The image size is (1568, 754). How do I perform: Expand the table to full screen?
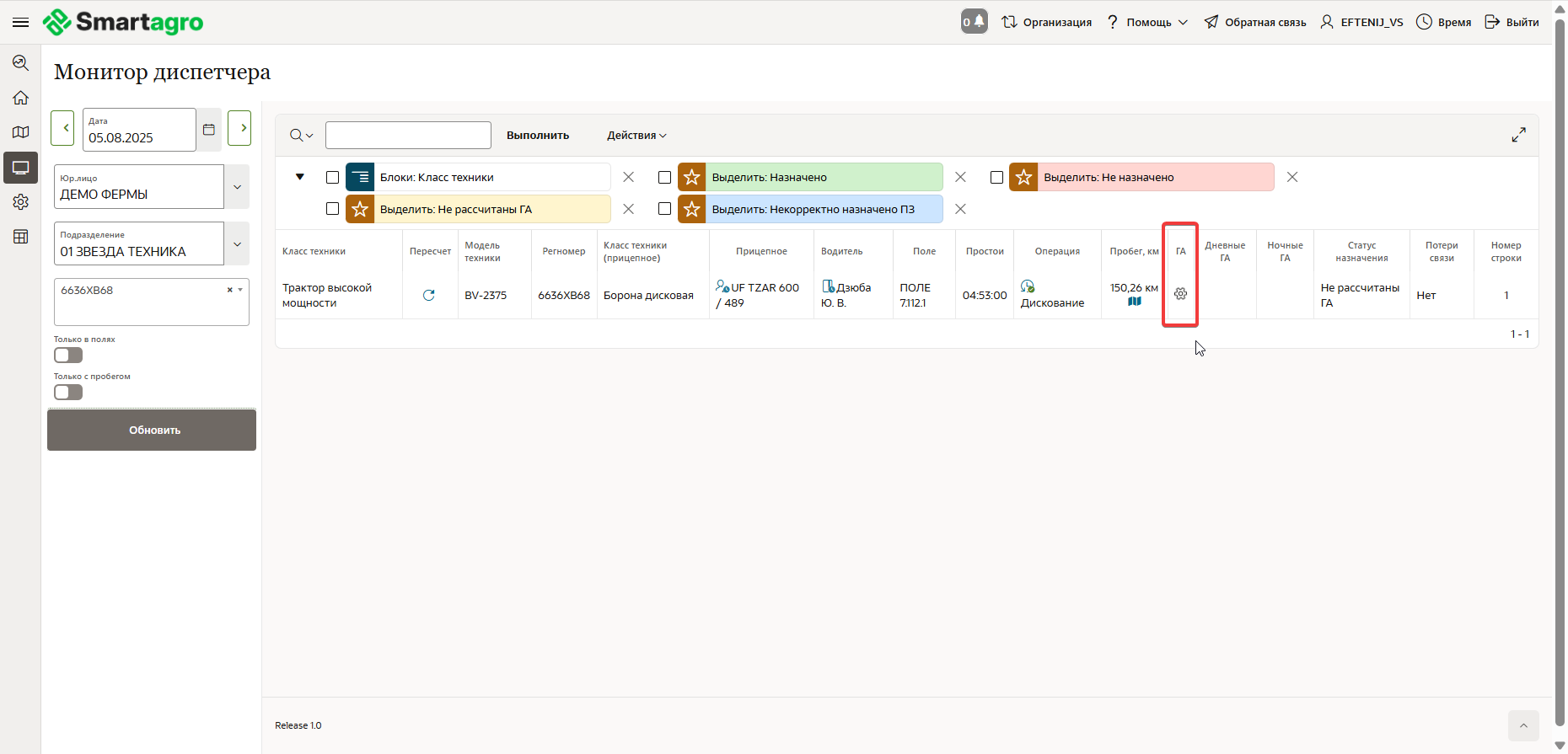point(1518,135)
